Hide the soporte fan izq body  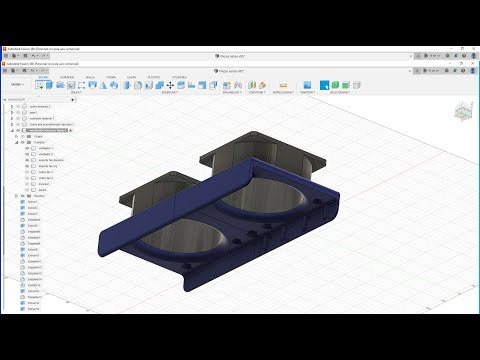[x=27, y=166]
